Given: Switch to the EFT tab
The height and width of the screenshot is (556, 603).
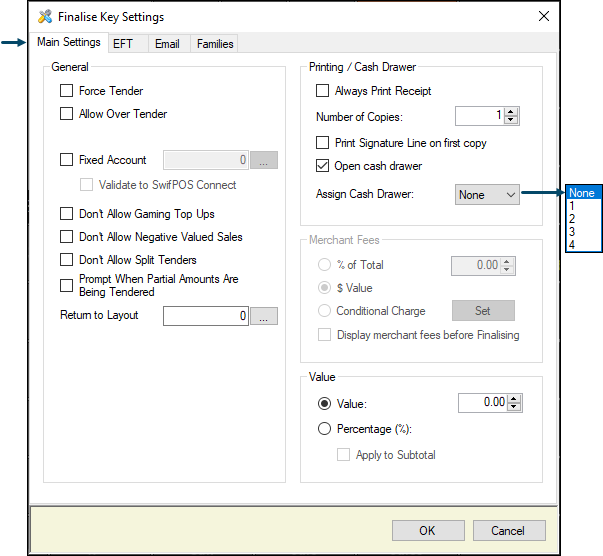Looking at the screenshot, I should click(123, 44).
